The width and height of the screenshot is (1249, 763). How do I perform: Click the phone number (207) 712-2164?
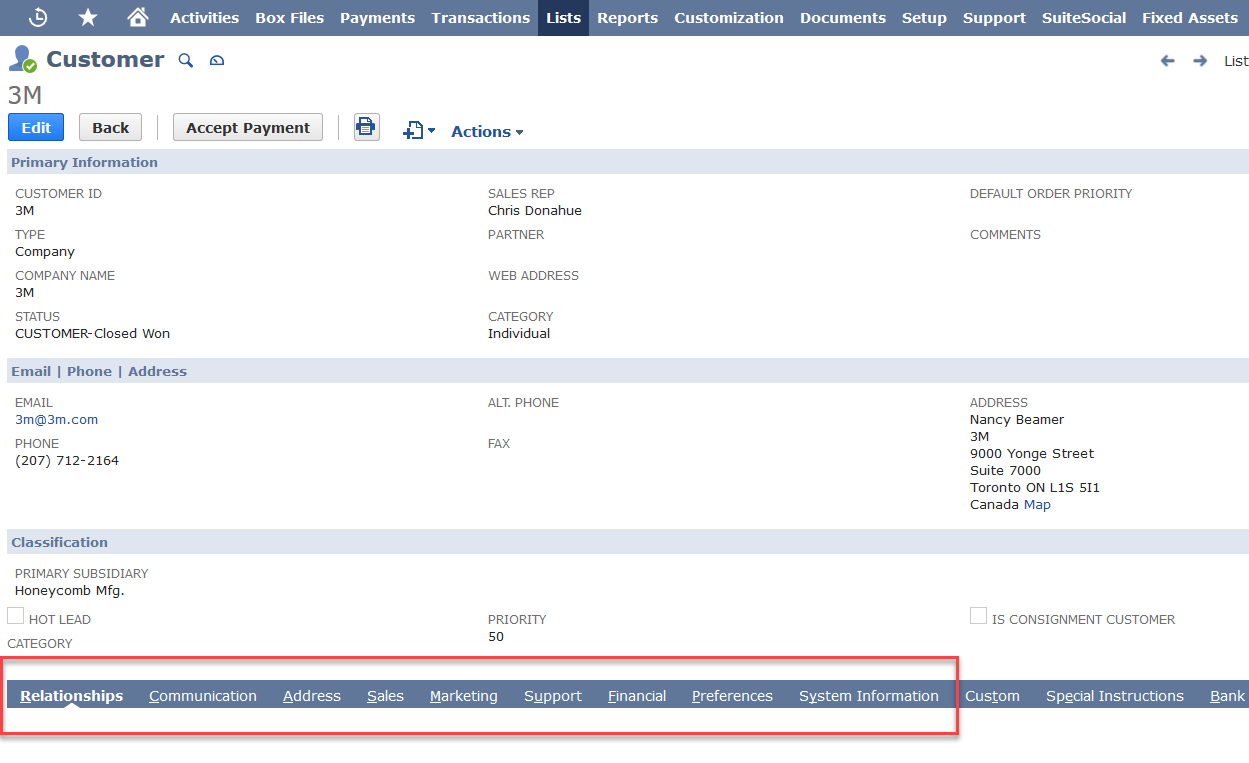(x=67, y=461)
